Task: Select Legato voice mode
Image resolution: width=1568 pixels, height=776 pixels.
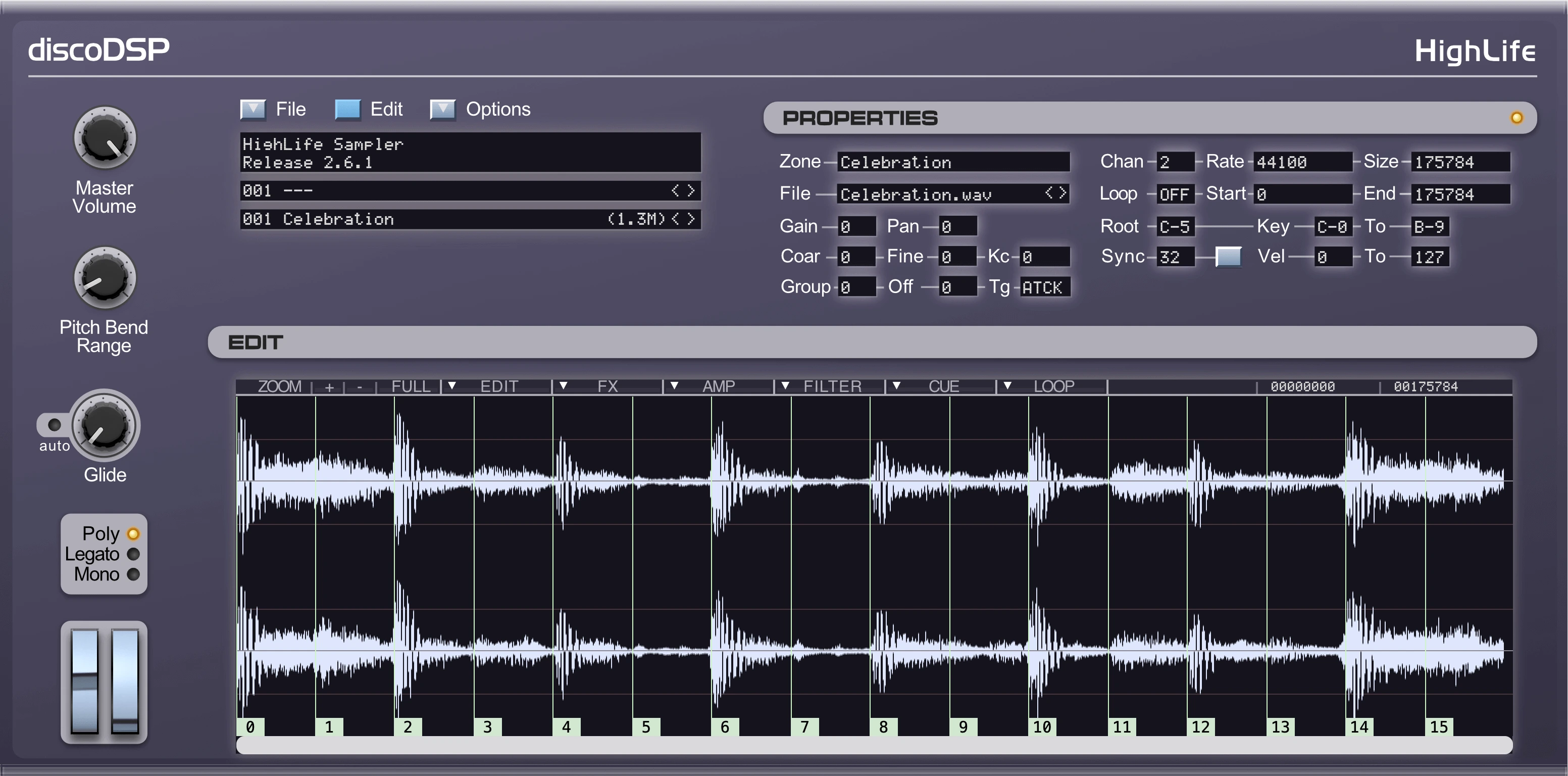Action: (133, 554)
